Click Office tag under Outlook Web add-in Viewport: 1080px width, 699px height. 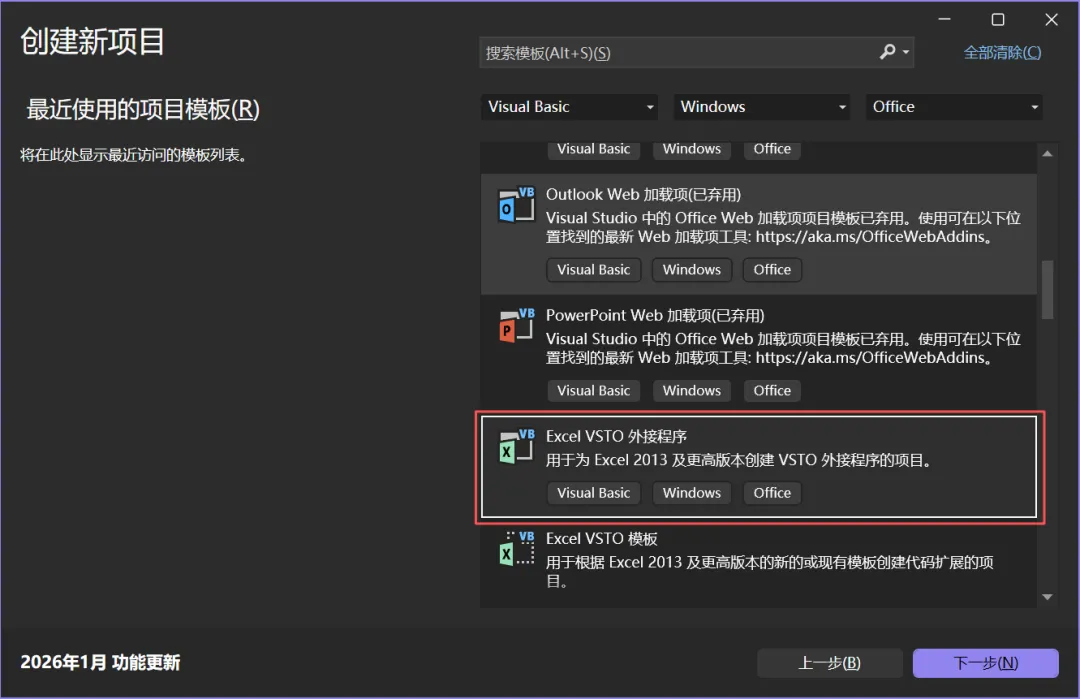(x=772, y=270)
